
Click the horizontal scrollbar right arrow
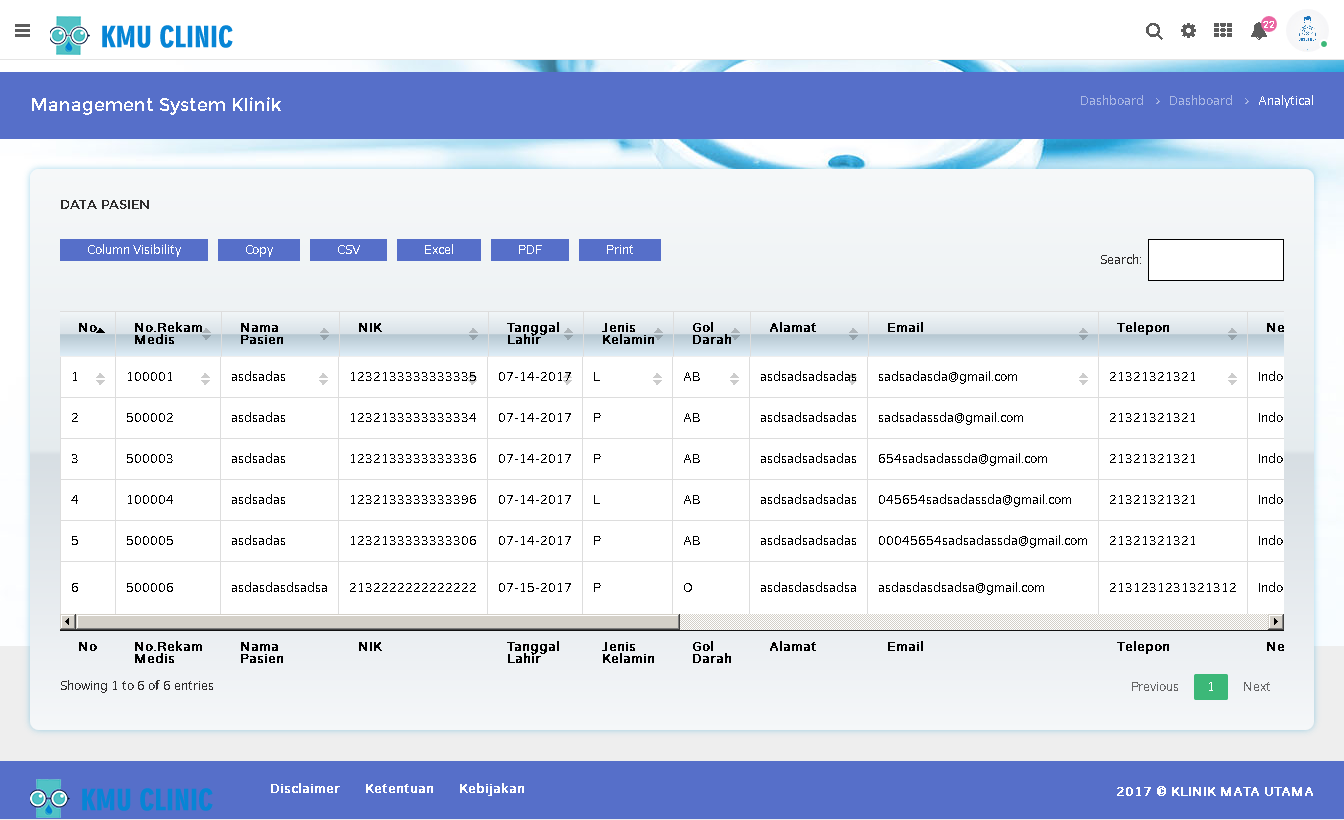pos(1276,622)
